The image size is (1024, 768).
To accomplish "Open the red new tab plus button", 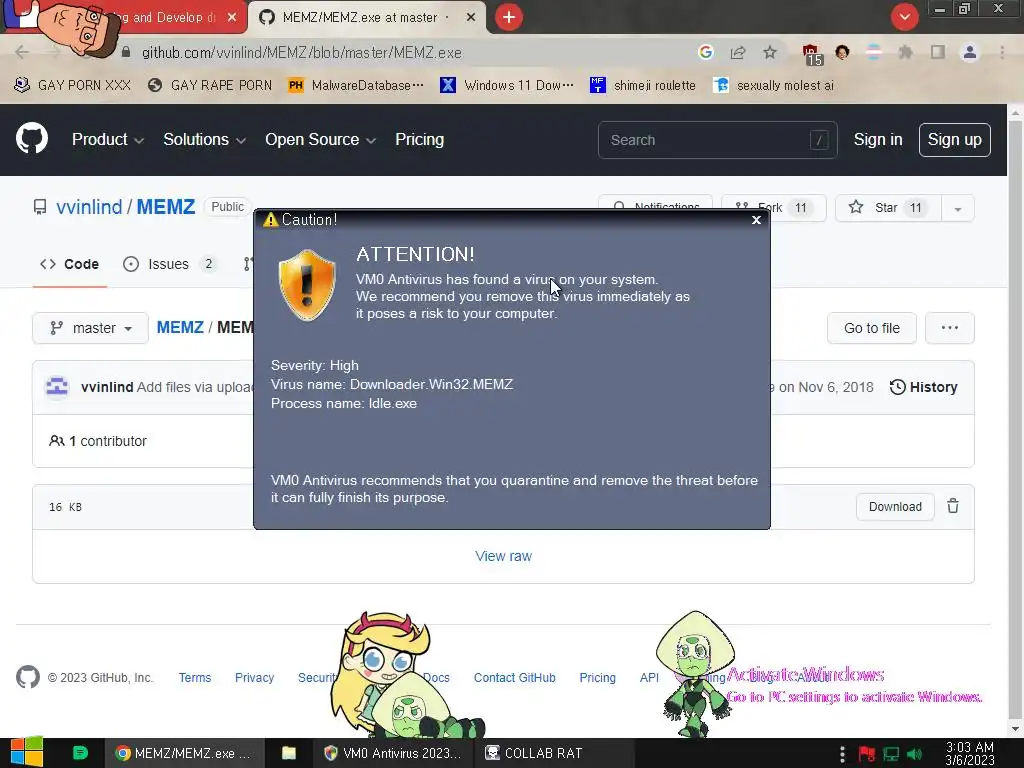I will point(509,17).
